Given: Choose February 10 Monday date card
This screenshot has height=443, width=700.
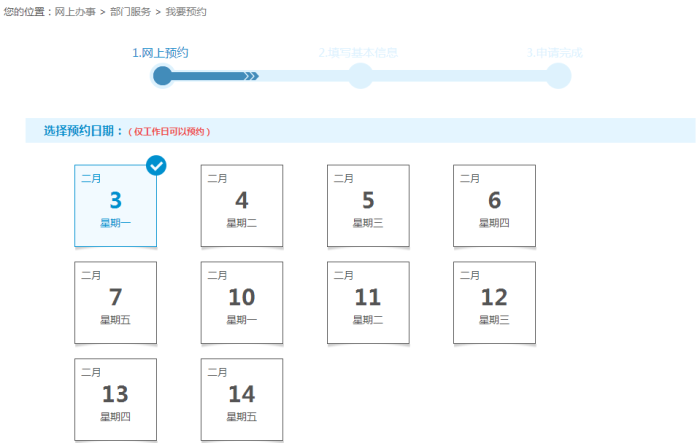Looking at the screenshot, I should [241, 303].
